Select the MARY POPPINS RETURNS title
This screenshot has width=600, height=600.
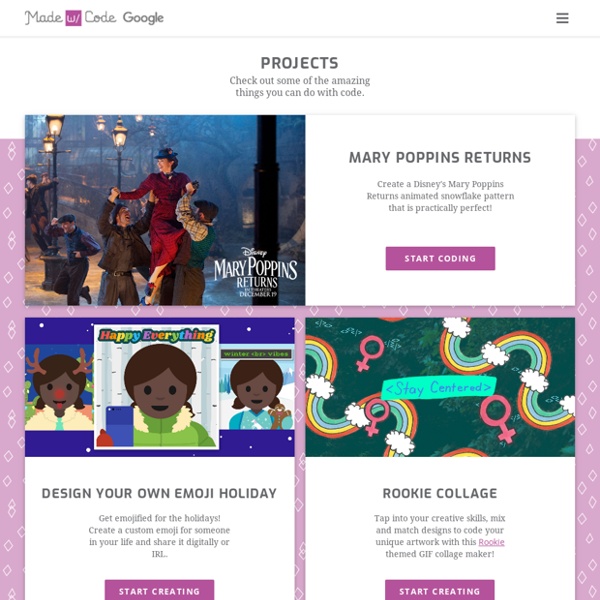(440, 158)
